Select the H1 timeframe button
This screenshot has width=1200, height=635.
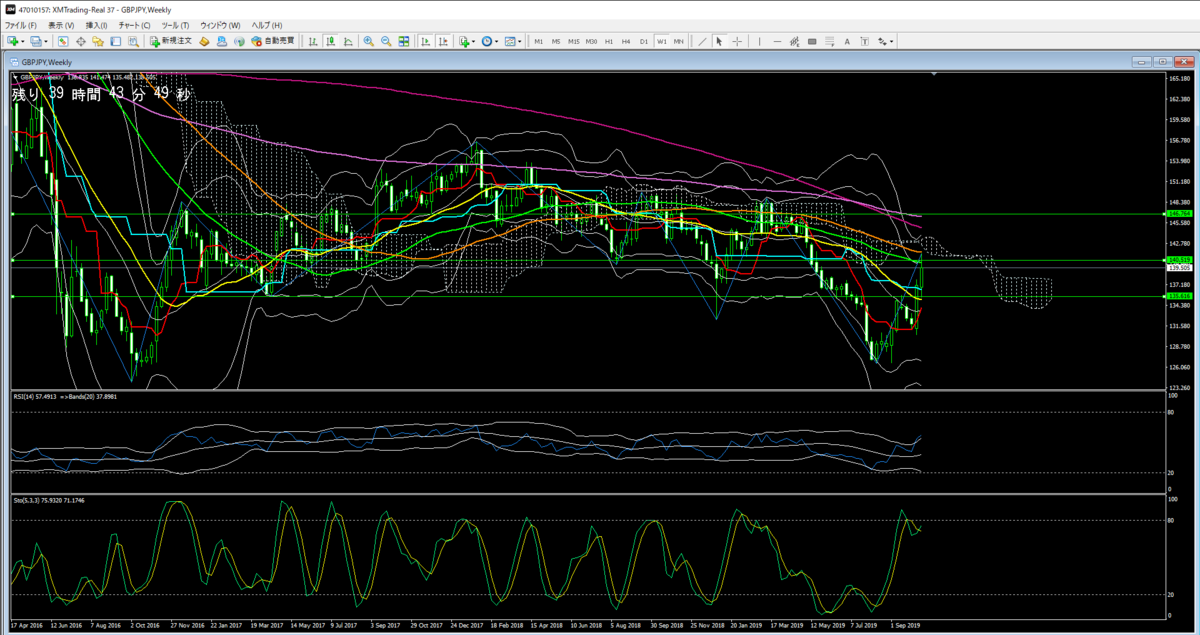[x=609, y=41]
